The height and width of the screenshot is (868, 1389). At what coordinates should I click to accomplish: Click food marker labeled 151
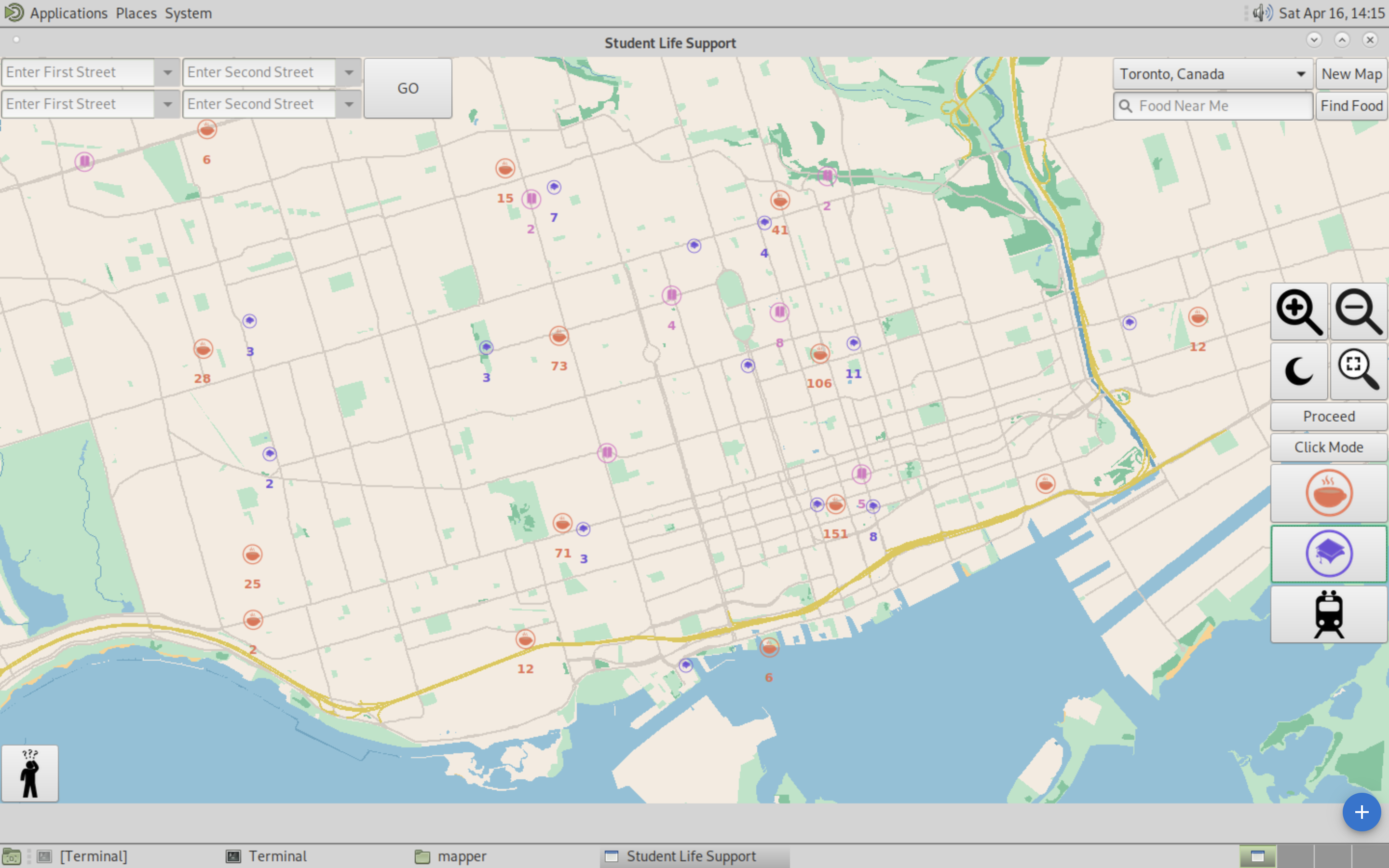coord(836,504)
